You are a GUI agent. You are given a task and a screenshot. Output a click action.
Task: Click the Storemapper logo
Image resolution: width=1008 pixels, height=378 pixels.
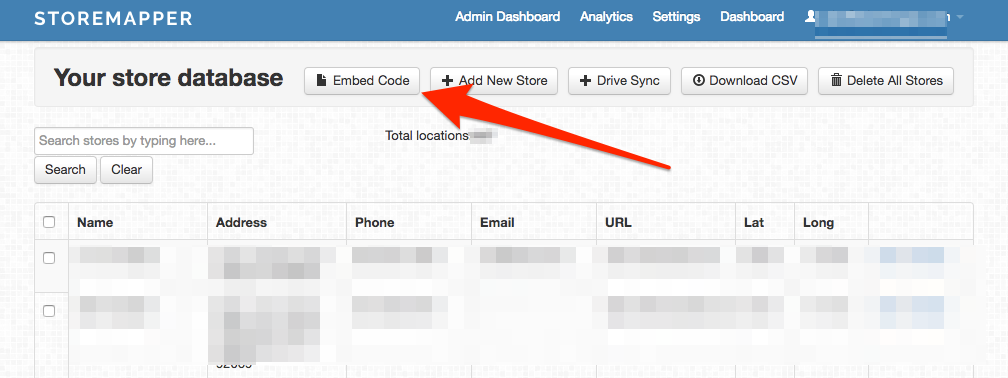[x=113, y=18]
